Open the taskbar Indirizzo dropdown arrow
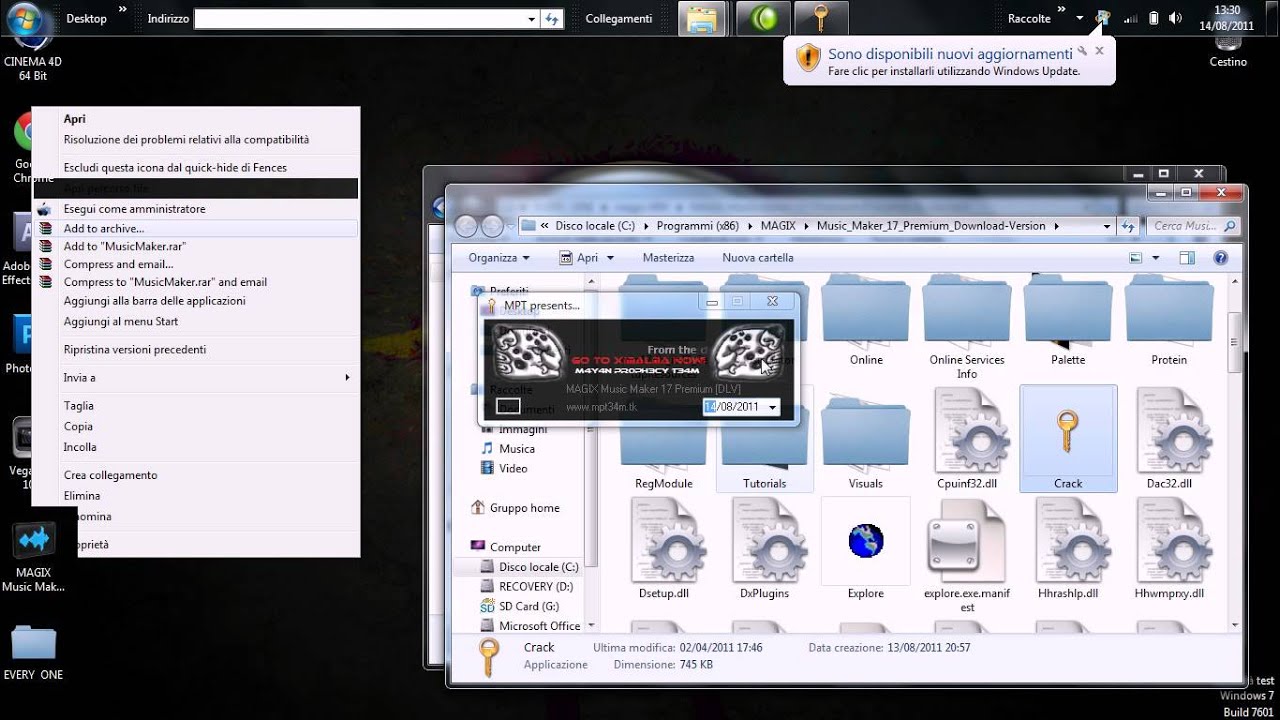 [532, 19]
